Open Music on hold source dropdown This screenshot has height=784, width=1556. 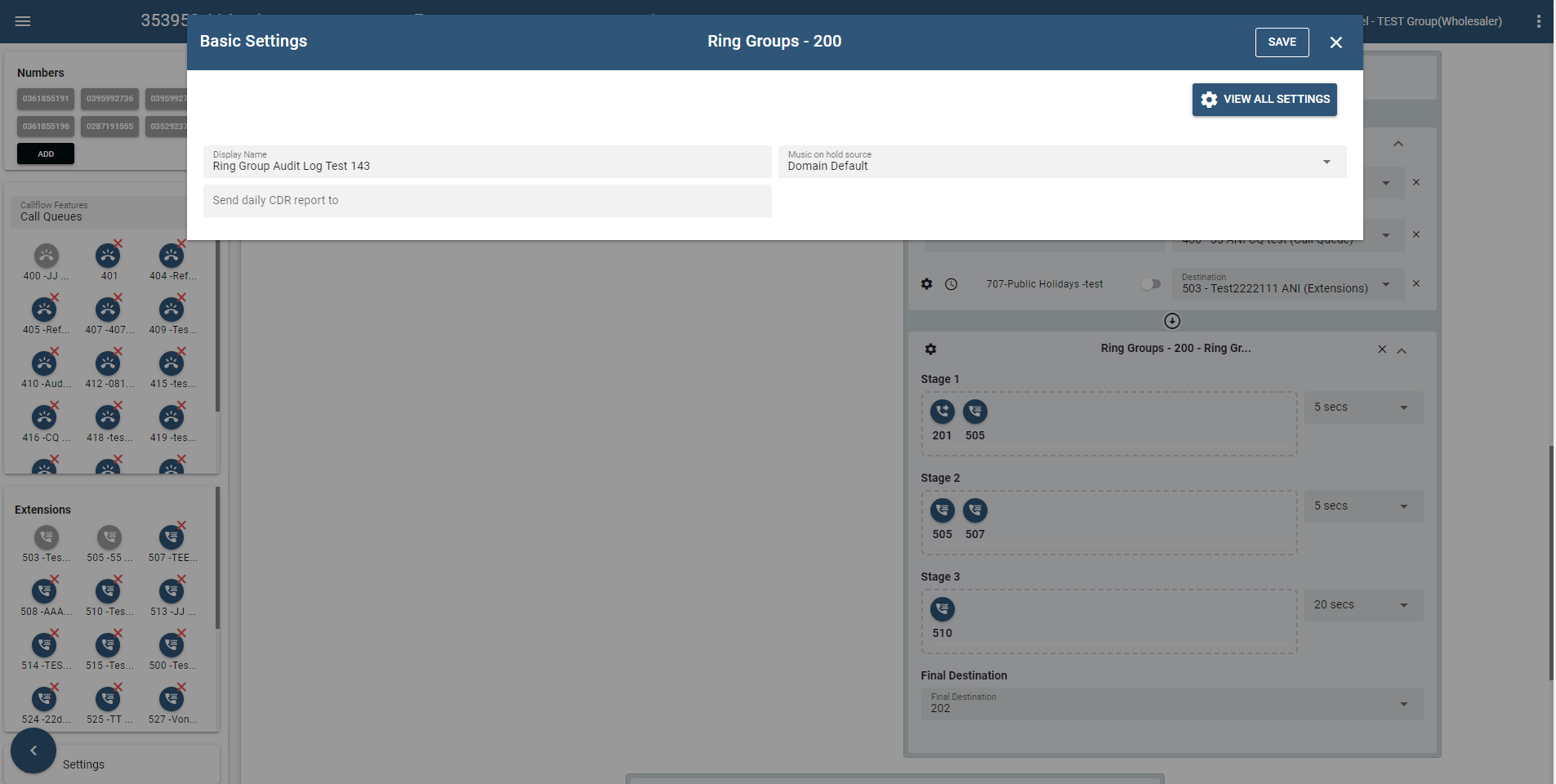pos(1062,162)
